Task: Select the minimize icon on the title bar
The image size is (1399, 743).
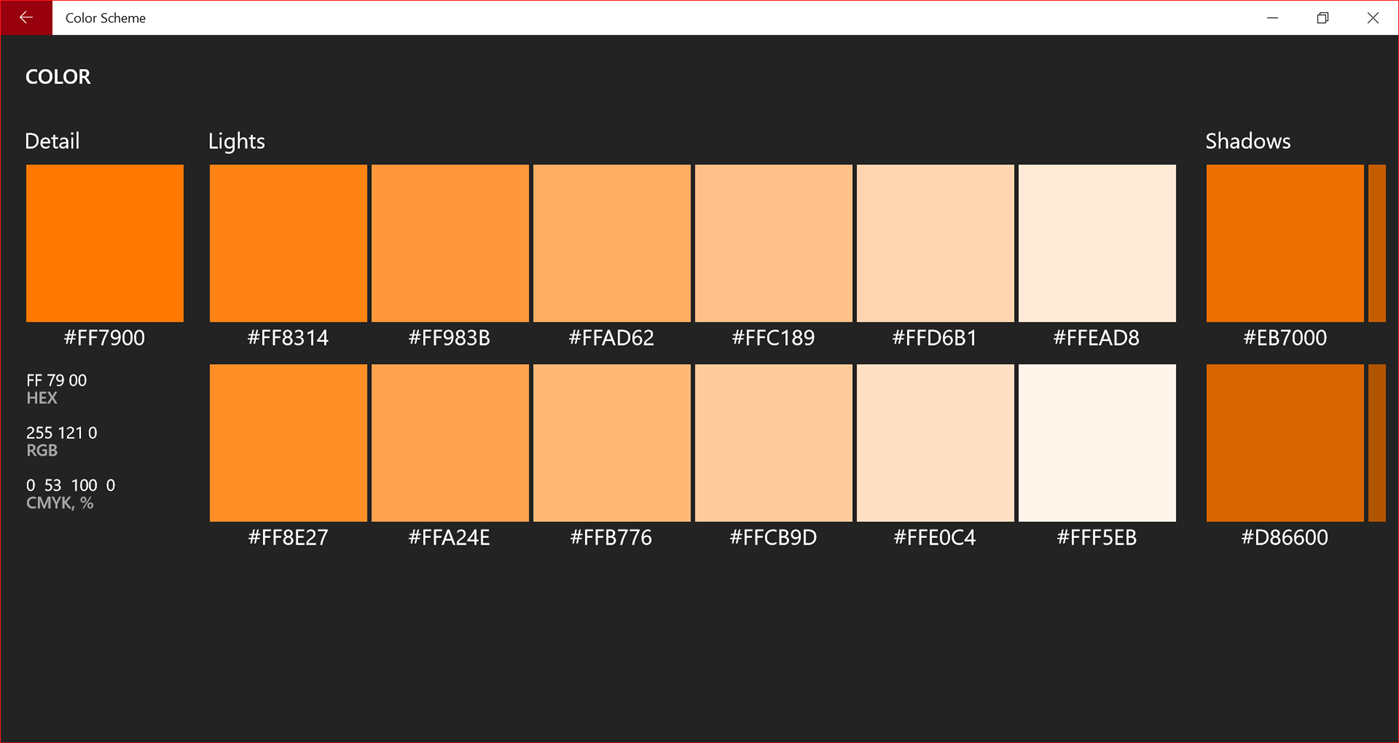Action: [1272, 17]
